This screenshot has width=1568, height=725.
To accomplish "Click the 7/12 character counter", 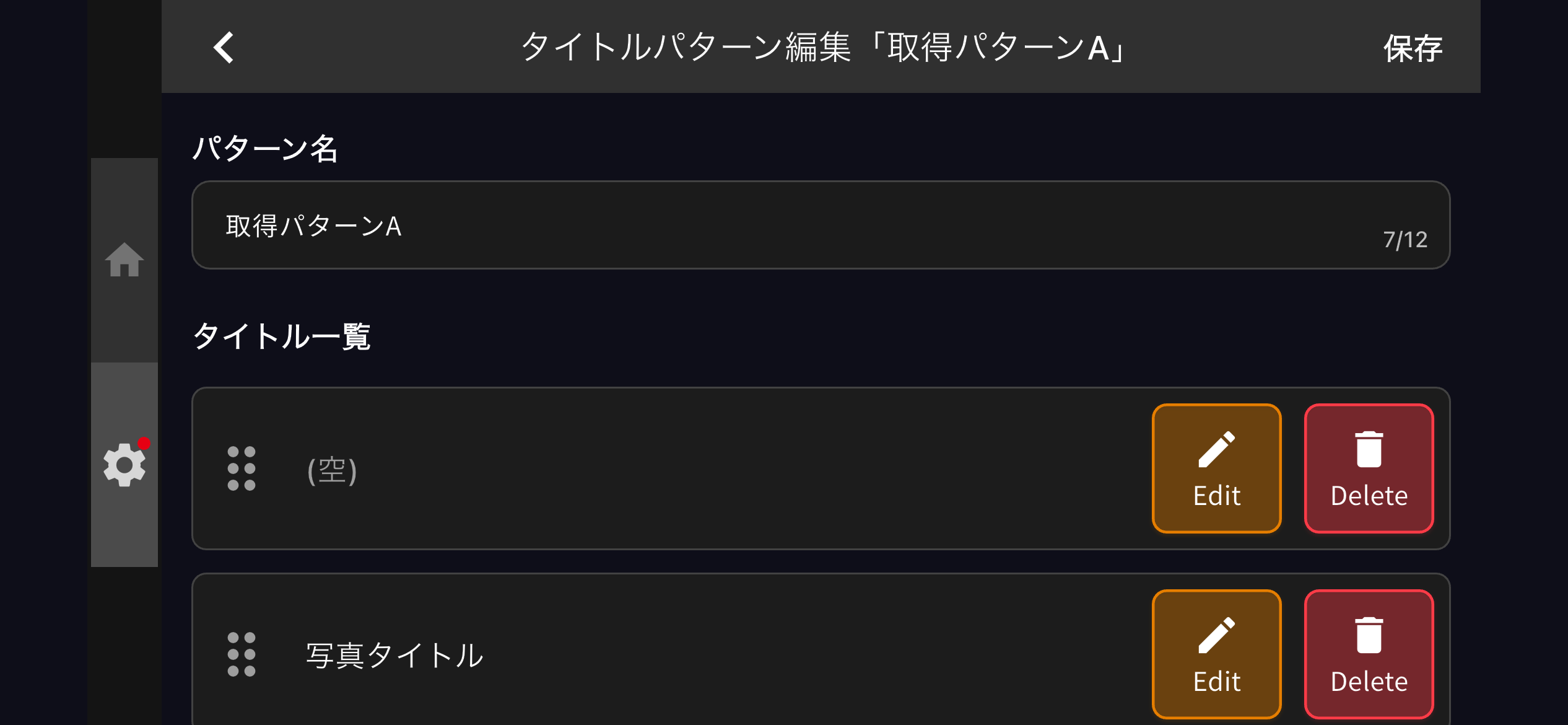I will 1405,240.
